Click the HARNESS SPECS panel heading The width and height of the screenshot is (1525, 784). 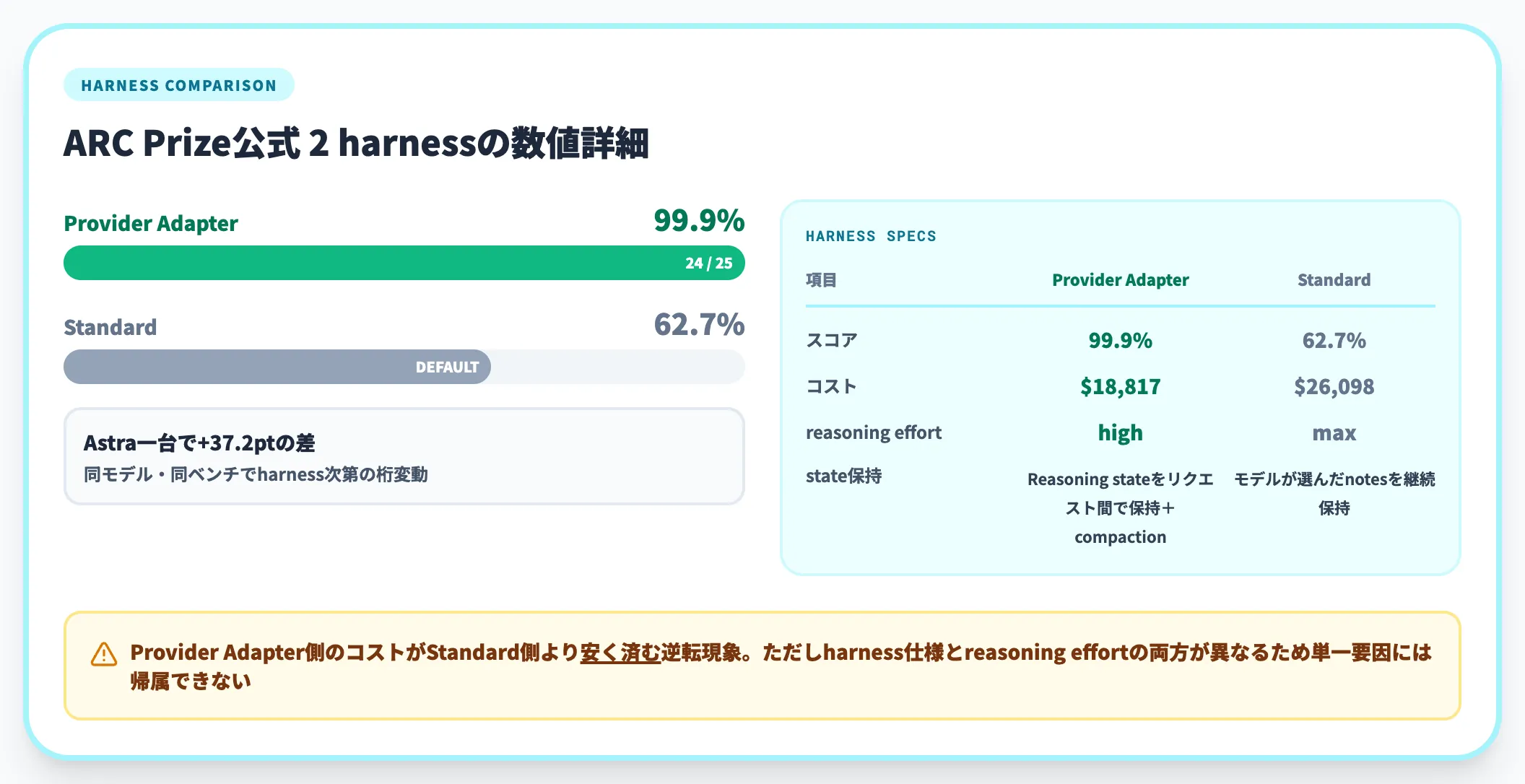871,236
